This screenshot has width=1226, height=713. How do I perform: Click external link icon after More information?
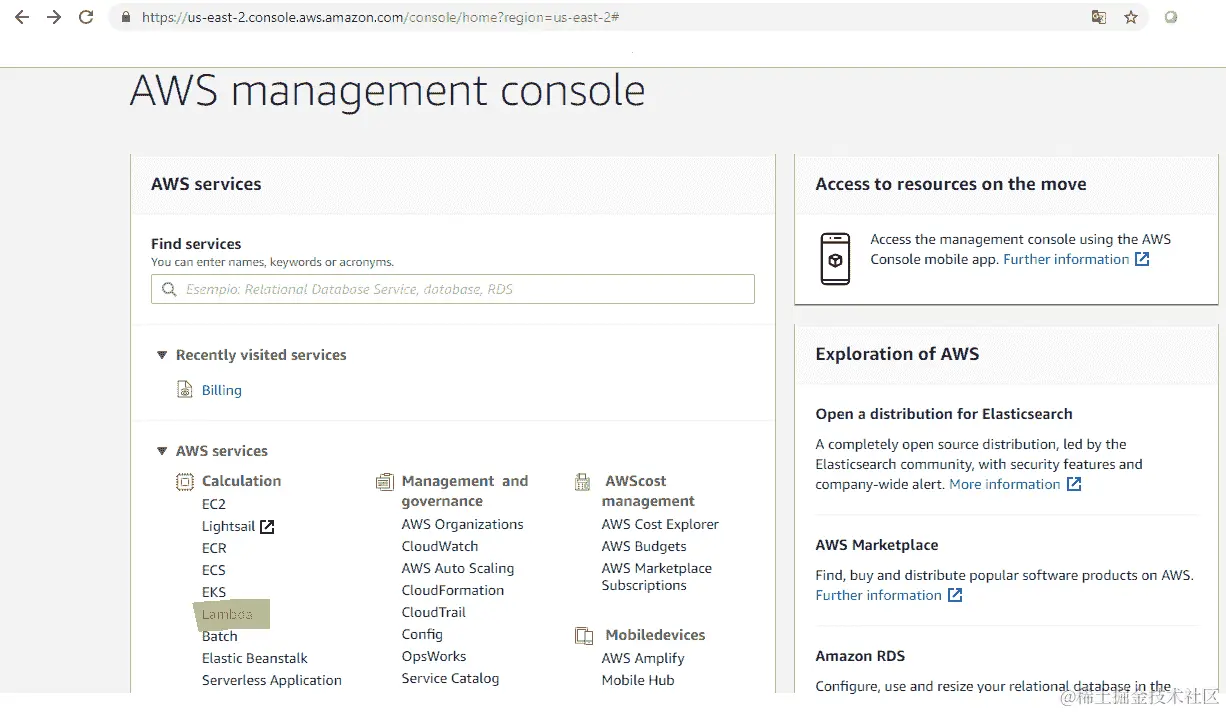pos(1074,484)
